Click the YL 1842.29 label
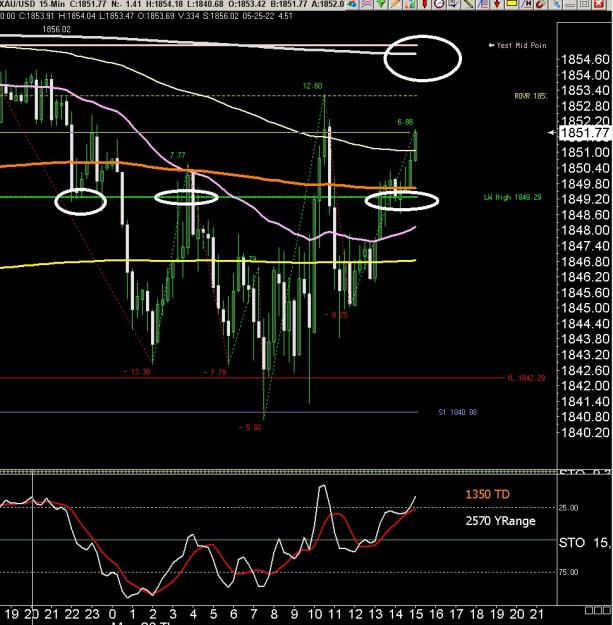The height and width of the screenshot is (625, 613). tap(526, 378)
